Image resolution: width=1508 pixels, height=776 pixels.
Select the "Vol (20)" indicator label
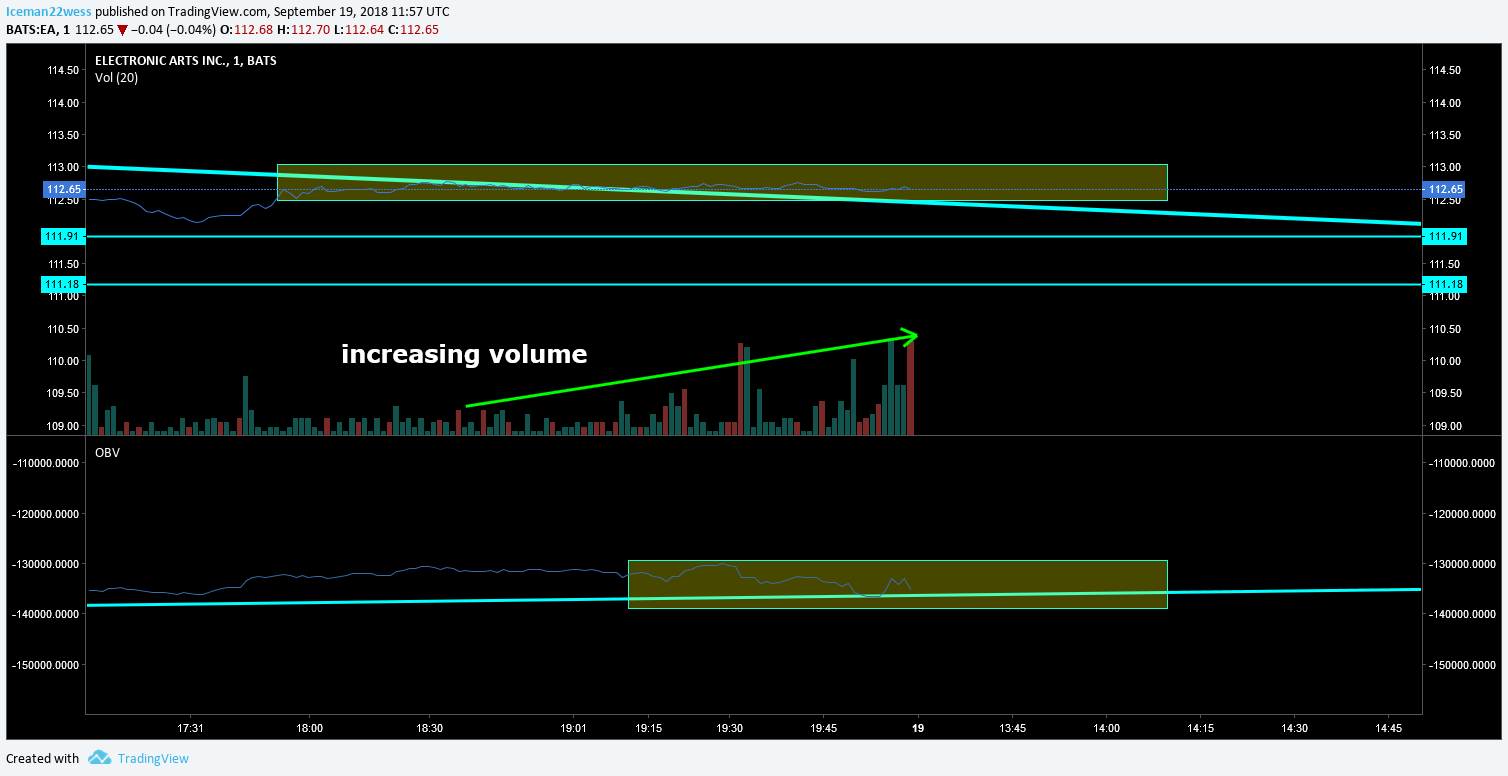pyautogui.click(x=116, y=77)
